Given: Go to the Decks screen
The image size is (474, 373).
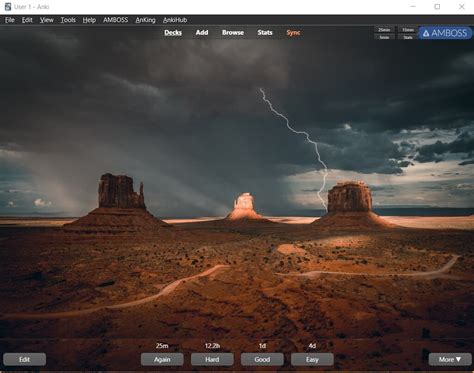Looking at the screenshot, I should click(173, 32).
